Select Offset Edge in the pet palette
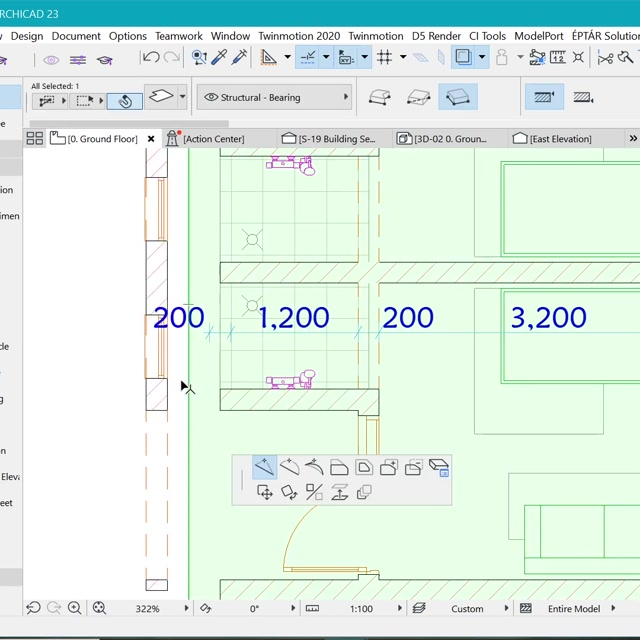This screenshot has width=640, height=640. [x=339, y=468]
